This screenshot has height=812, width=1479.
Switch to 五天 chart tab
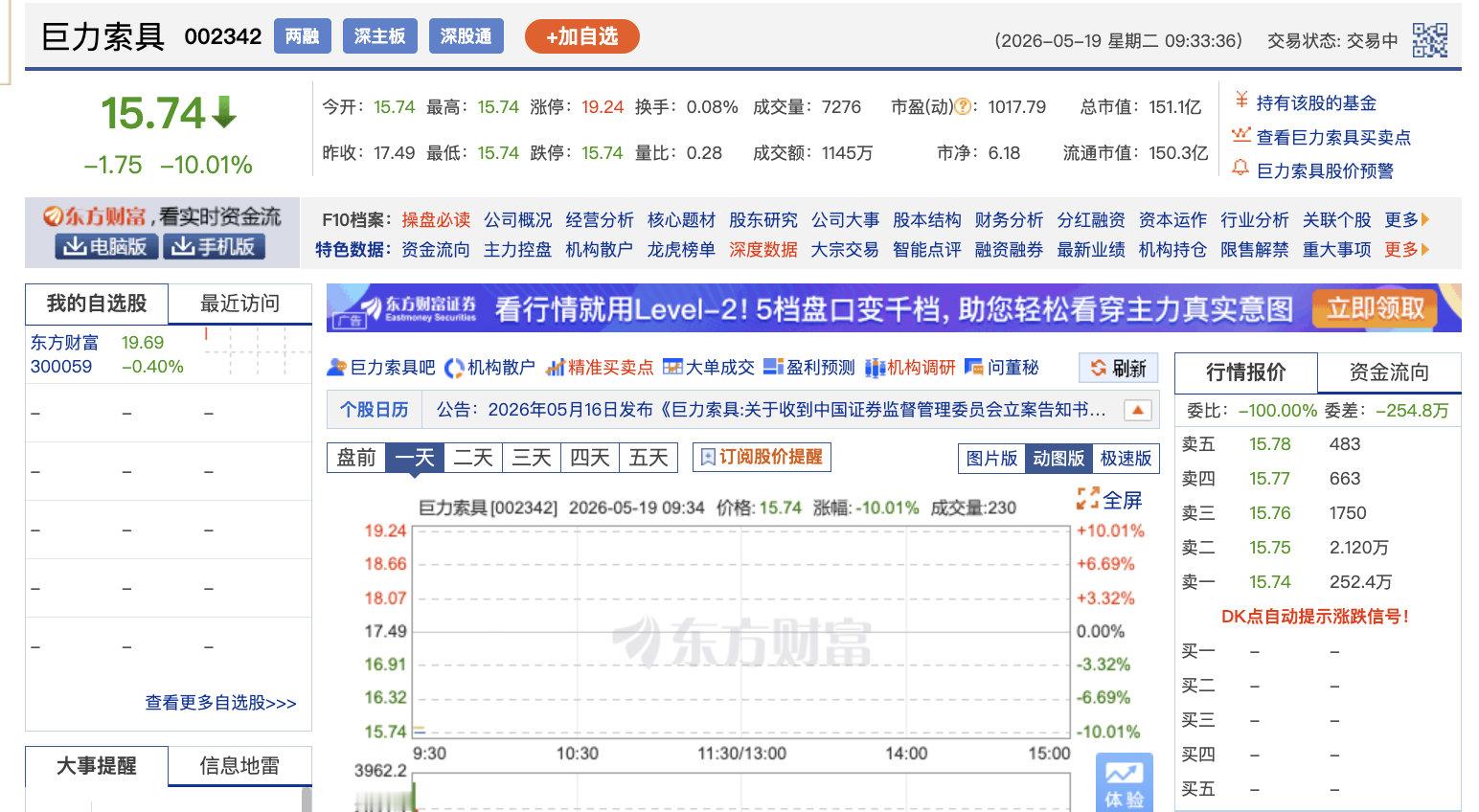tap(648, 458)
